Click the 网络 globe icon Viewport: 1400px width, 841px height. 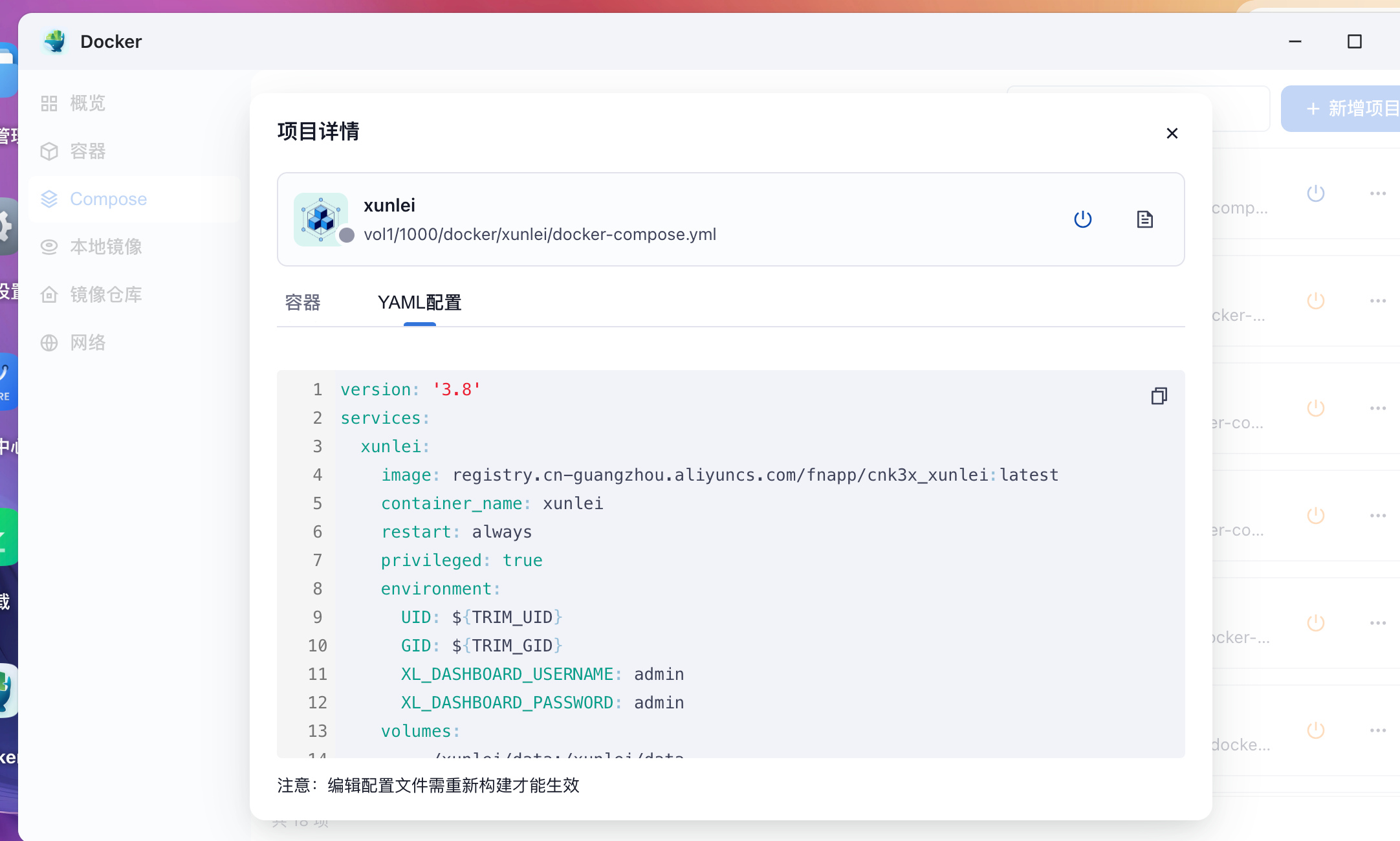point(49,343)
